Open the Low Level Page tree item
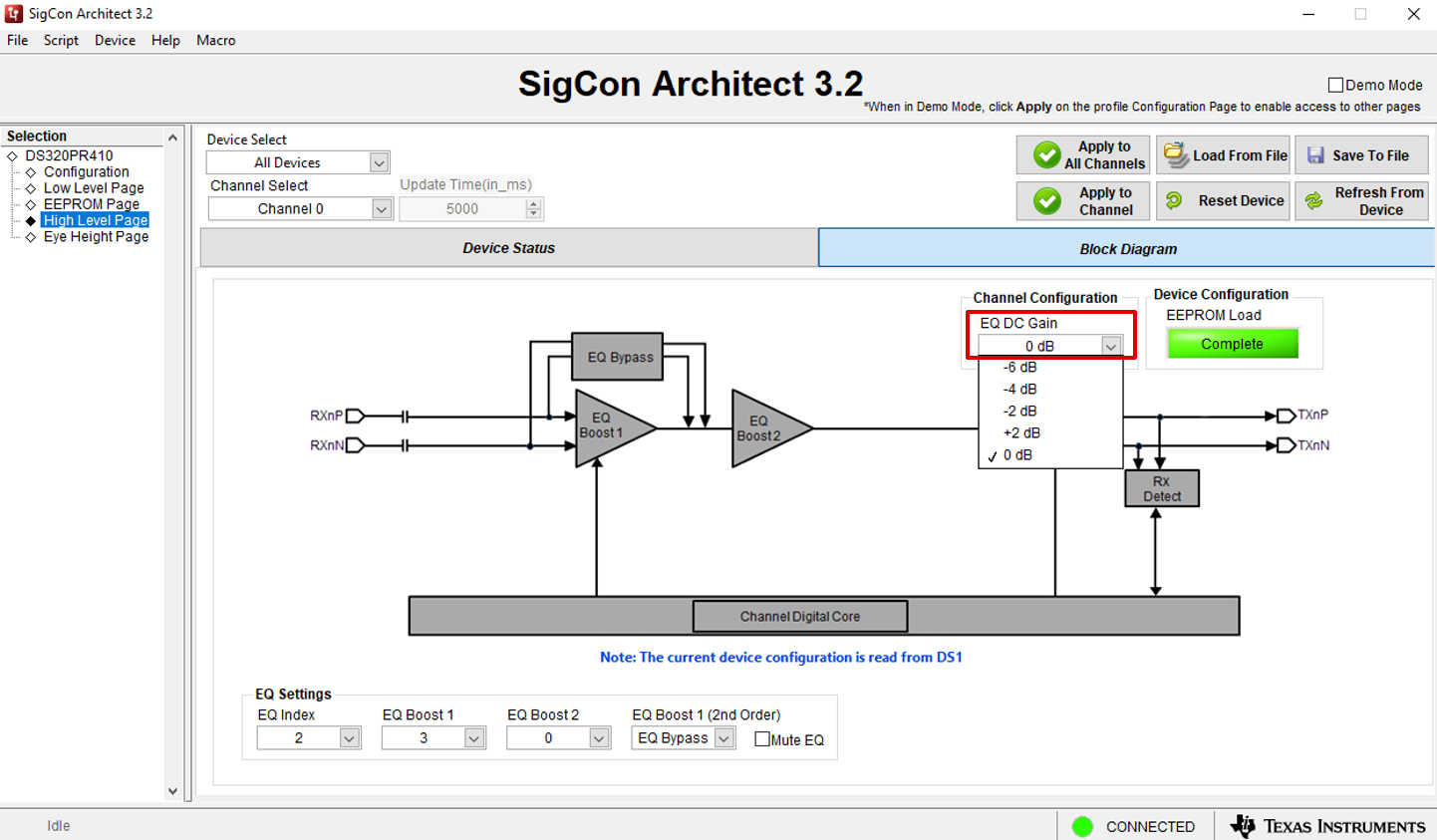 click(94, 188)
